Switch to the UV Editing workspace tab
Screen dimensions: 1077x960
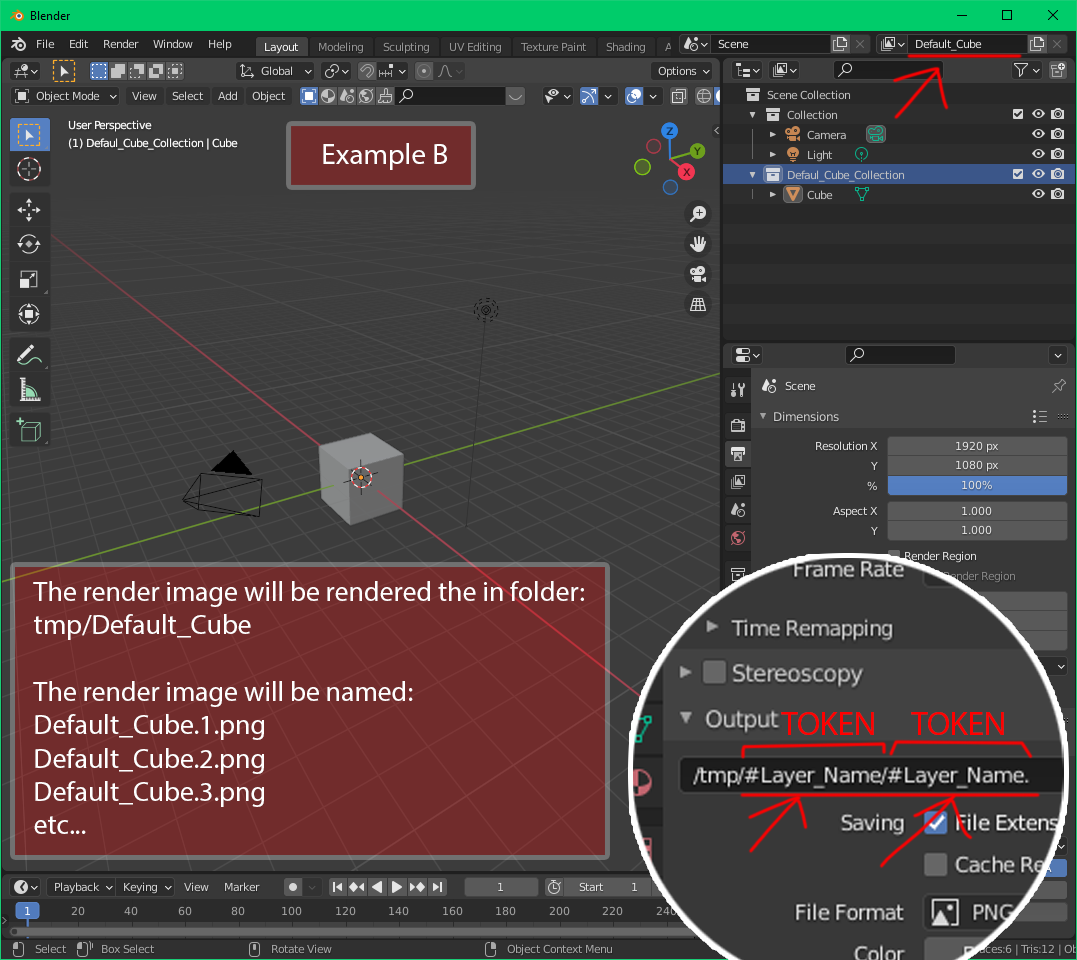coord(475,47)
